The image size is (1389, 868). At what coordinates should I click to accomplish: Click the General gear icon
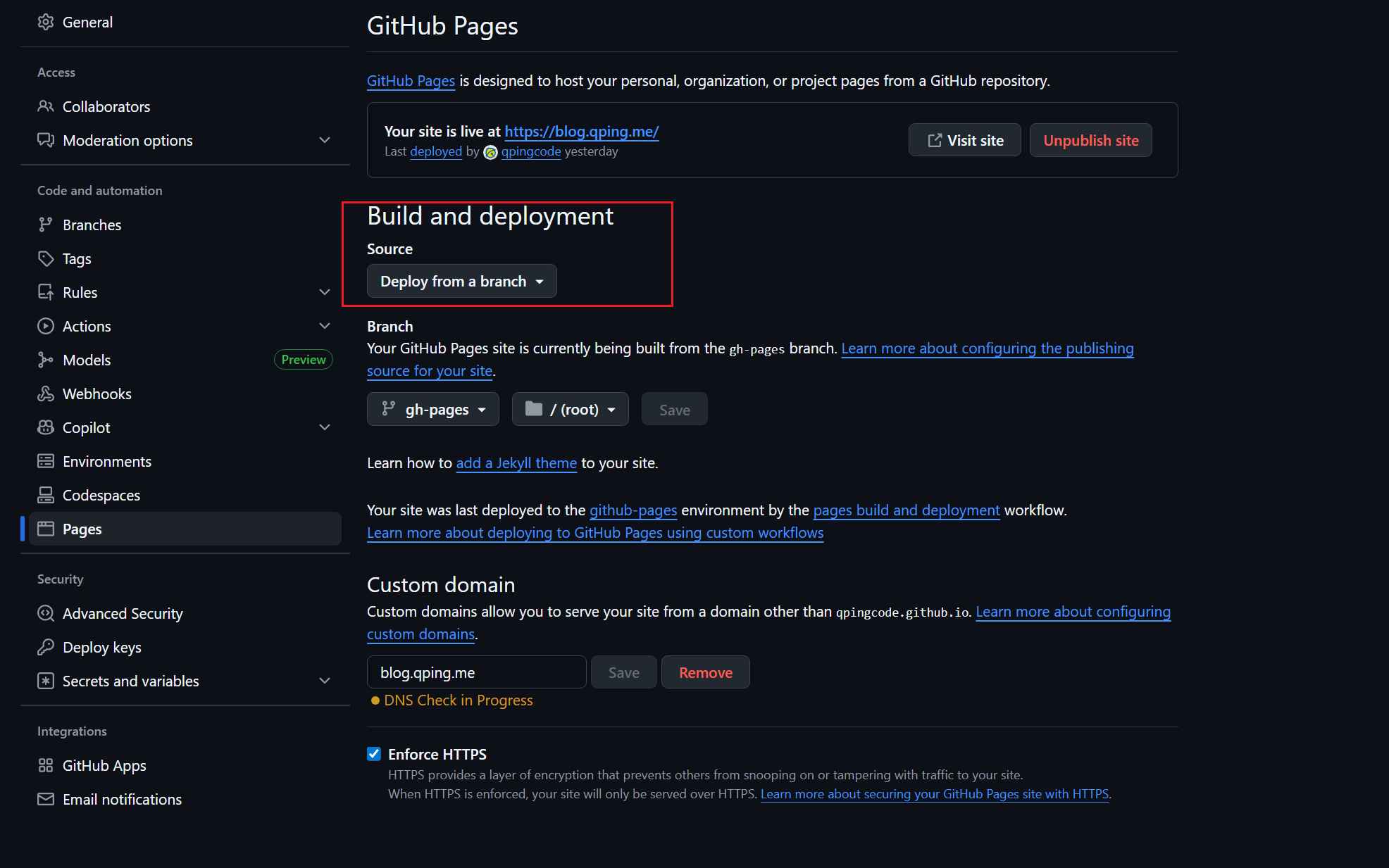pyautogui.click(x=46, y=23)
